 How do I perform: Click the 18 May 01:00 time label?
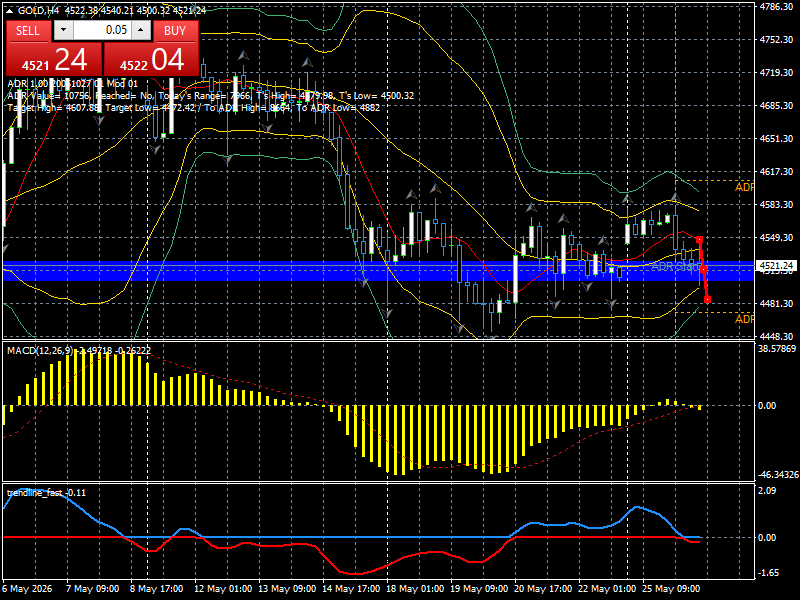[x=415, y=589]
